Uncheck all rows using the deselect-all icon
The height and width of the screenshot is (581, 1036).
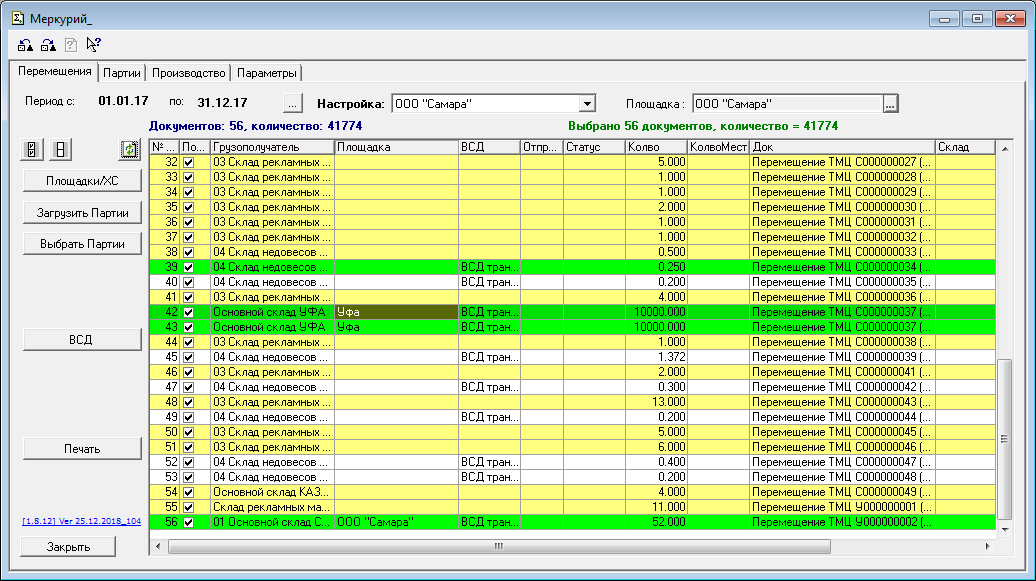(x=60, y=149)
